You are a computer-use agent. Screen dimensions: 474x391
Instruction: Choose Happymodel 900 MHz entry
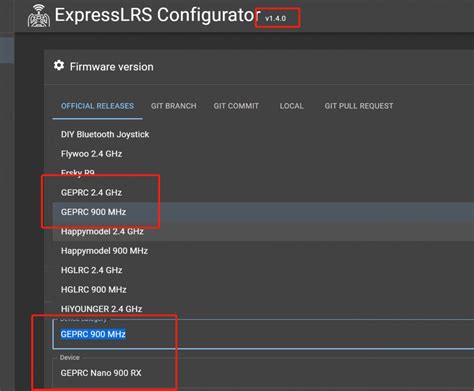(x=263, y=251)
